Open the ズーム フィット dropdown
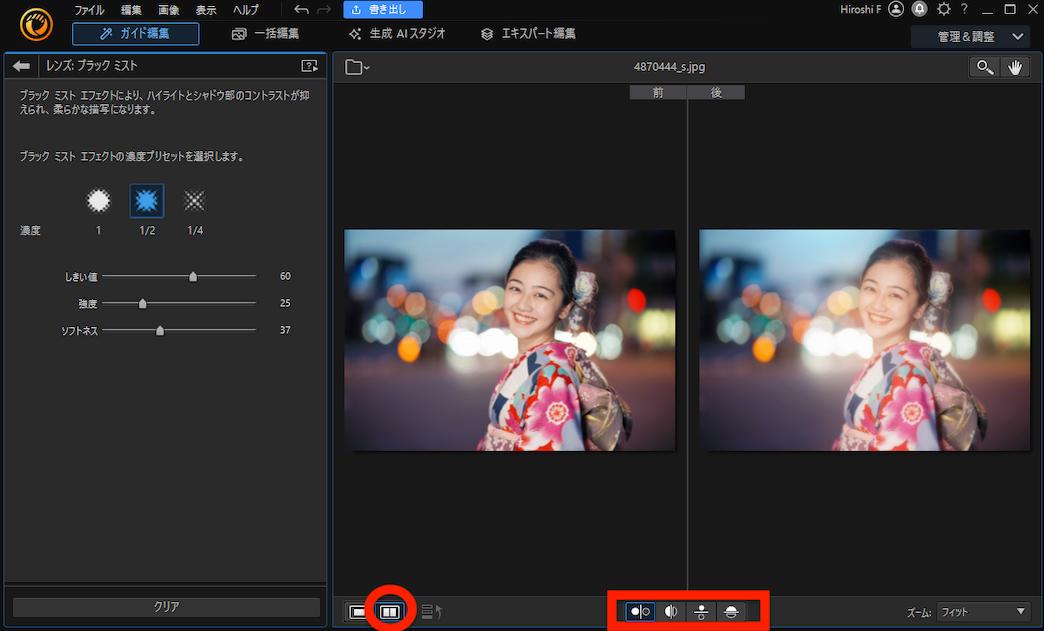 click(x=983, y=612)
